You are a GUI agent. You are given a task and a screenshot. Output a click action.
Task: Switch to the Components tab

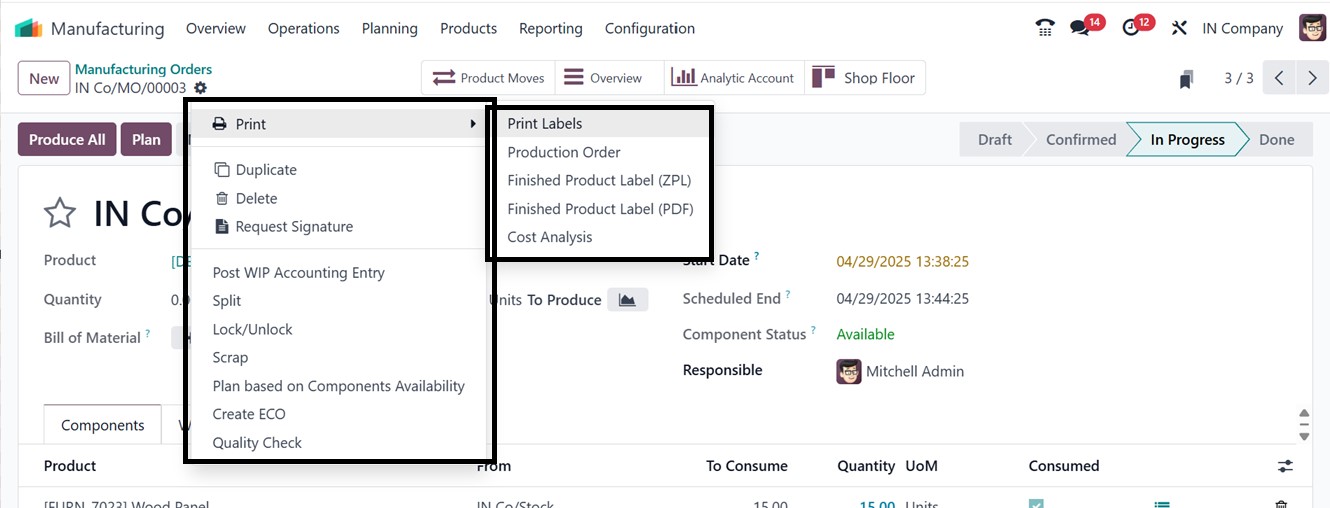[x=102, y=425]
